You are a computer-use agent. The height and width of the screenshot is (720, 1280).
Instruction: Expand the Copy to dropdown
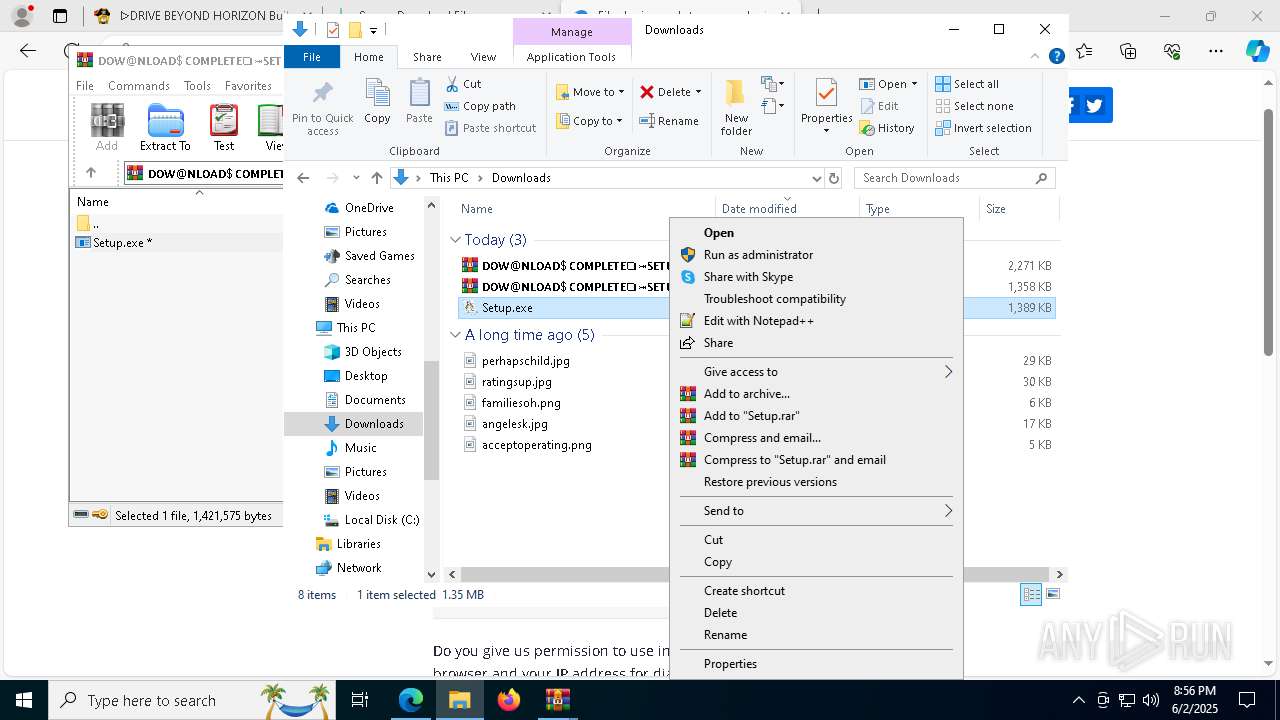[619, 121]
